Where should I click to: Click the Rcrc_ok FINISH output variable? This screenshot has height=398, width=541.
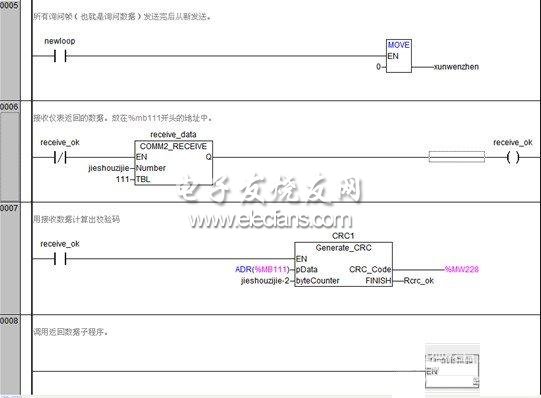419,281
